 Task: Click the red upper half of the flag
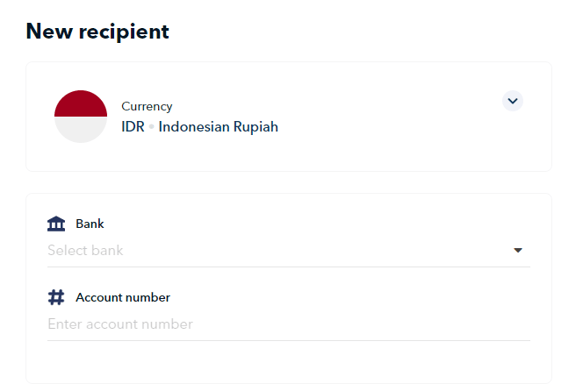pos(80,103)
